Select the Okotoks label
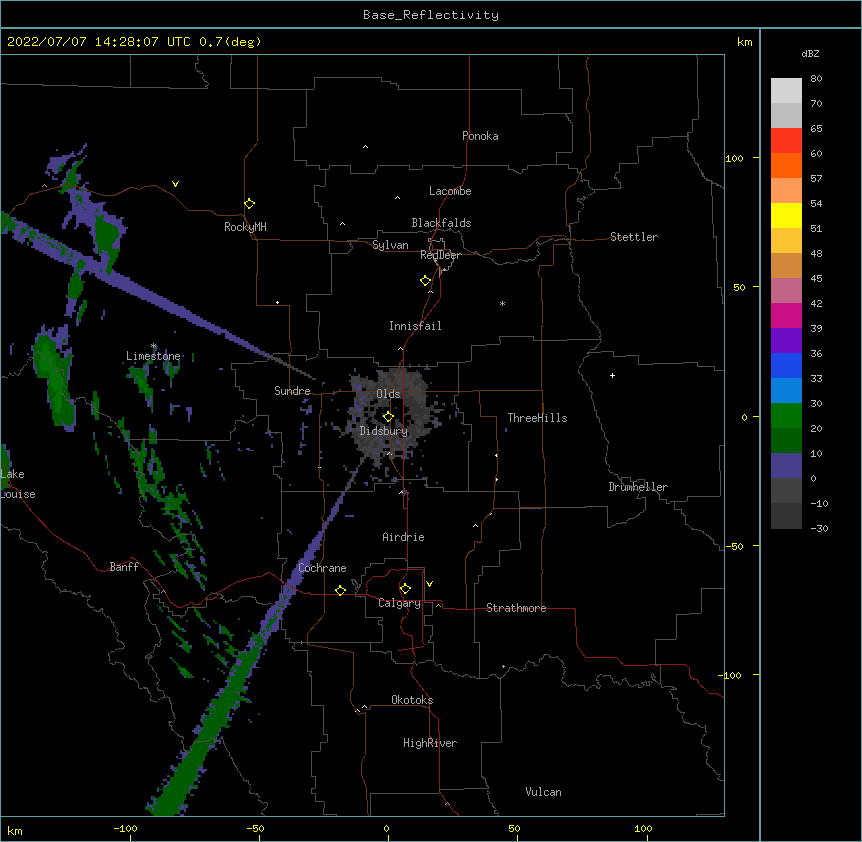The image size is (862, 842). pyautogui.click(x=412, y=700)
